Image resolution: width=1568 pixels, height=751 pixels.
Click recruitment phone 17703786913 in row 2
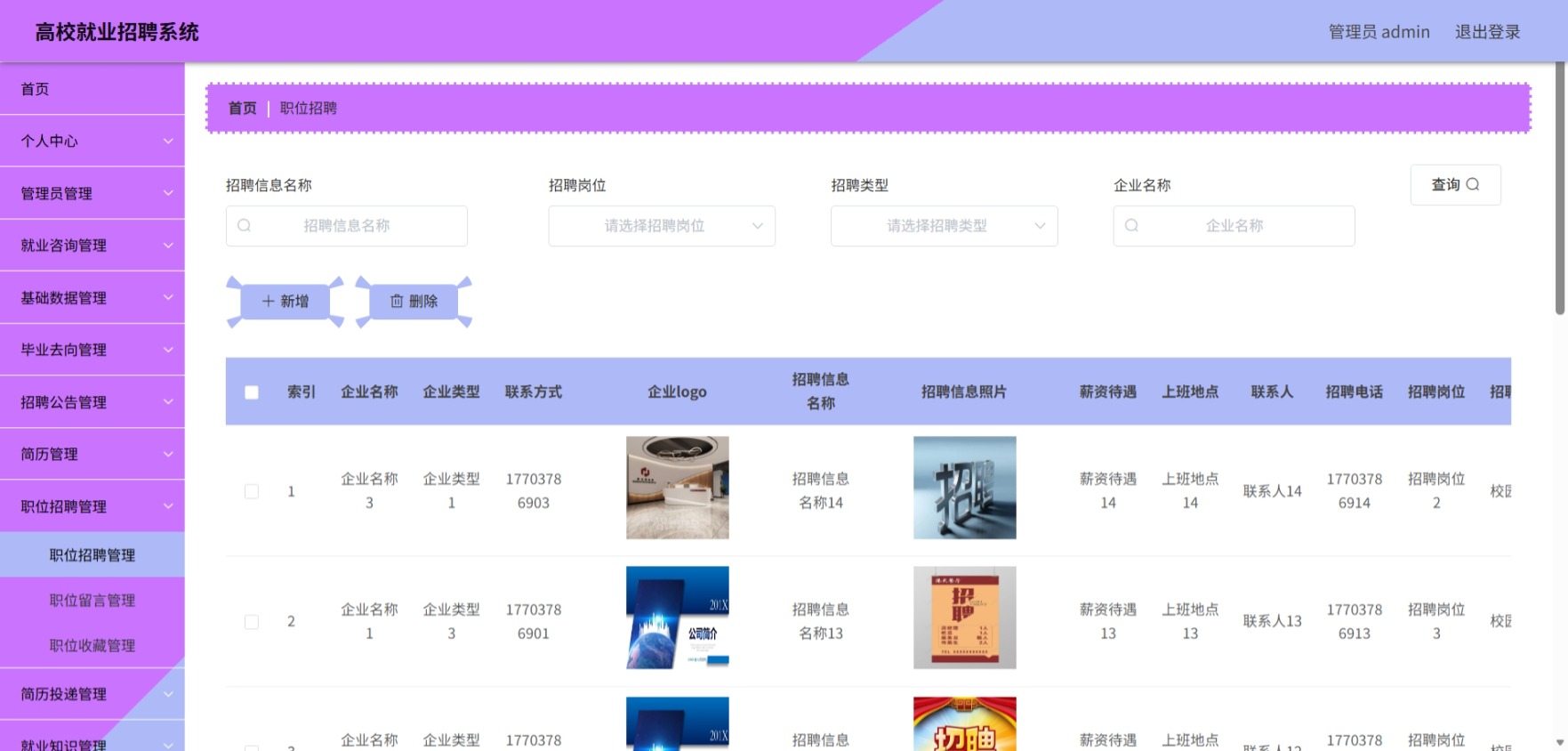[1355, 621]
